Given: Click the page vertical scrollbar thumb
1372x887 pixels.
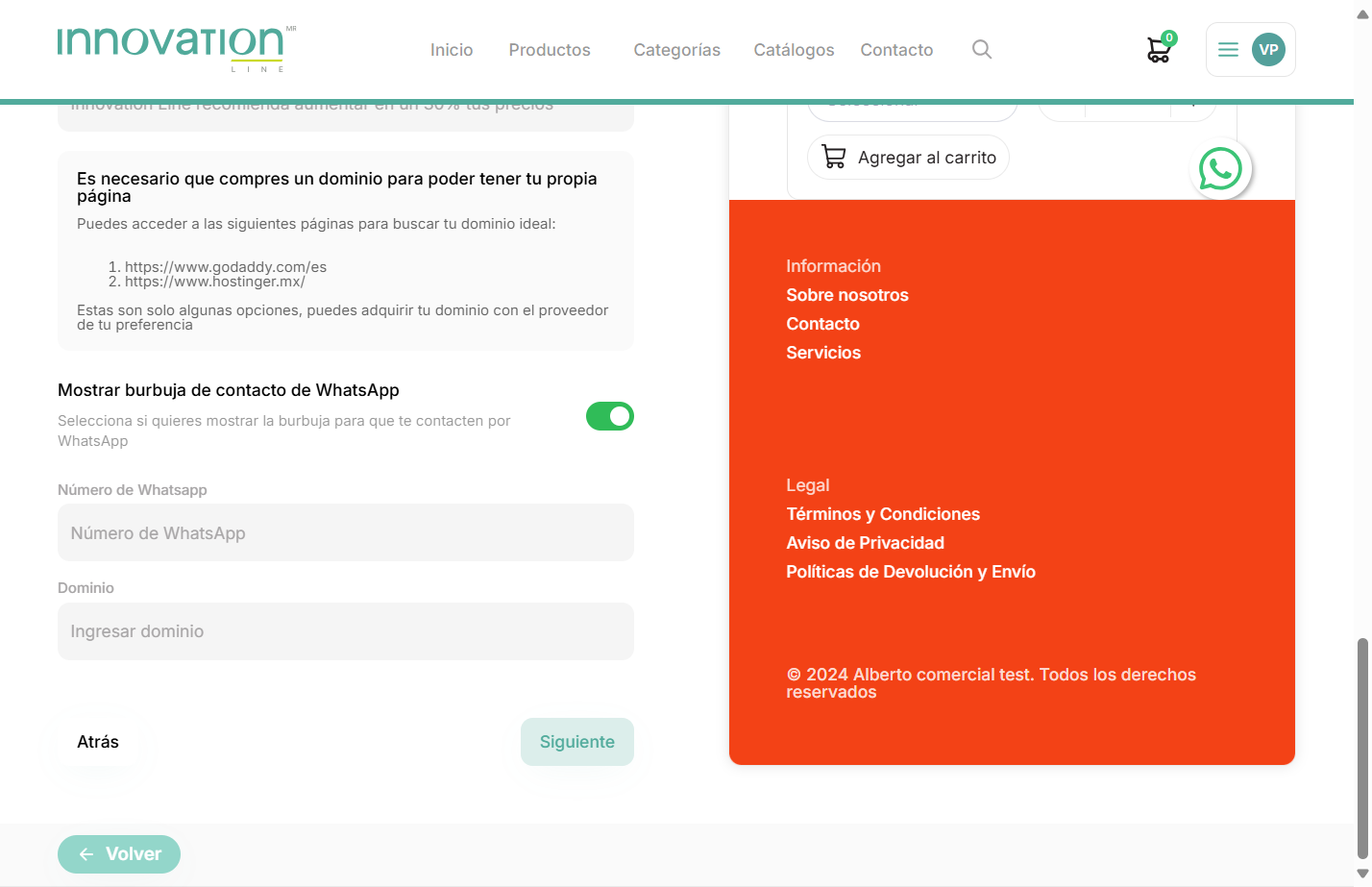Looking at the screenshot, I should [x=1362, y=748].
